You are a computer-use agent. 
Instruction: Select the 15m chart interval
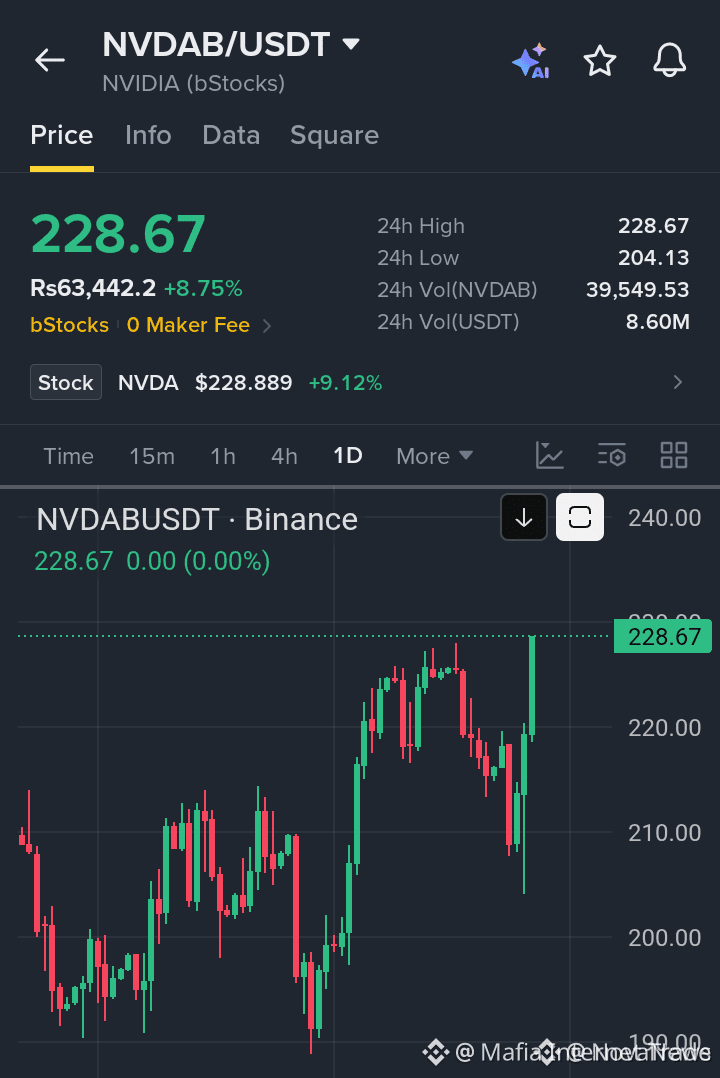pos(152,456)
